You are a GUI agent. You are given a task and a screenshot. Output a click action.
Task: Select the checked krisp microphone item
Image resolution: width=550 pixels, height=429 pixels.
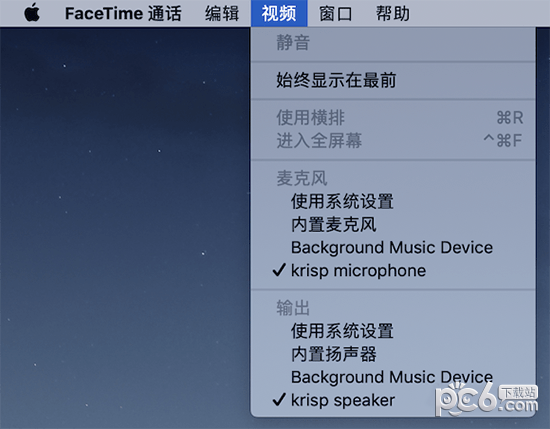click(x=393, y=271)
